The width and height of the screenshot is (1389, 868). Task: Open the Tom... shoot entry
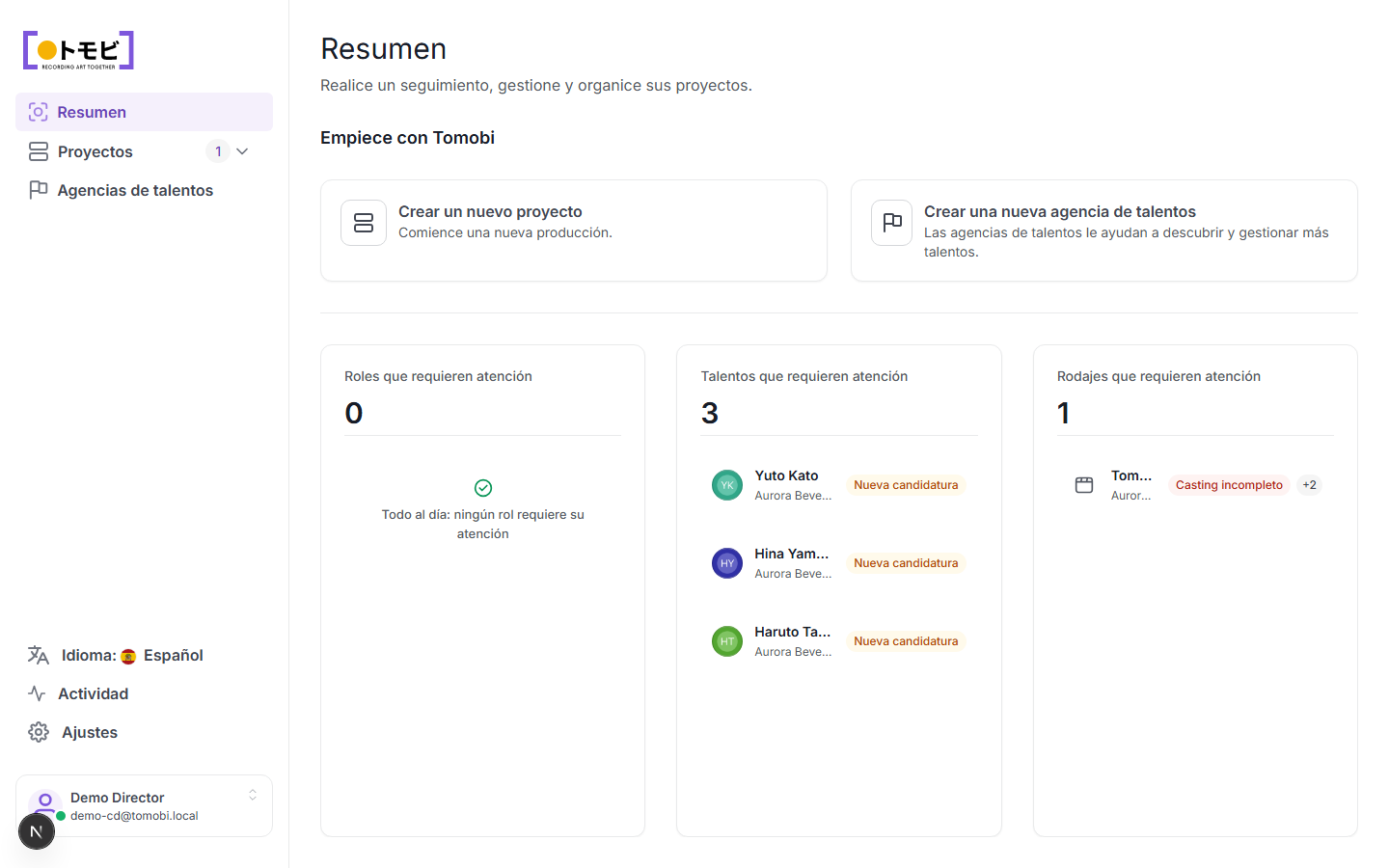point(1195,485)
